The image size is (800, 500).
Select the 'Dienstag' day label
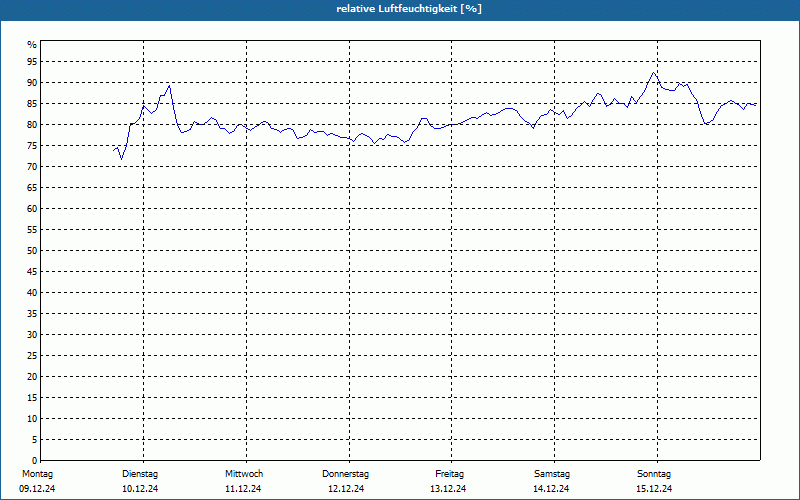coord(140,474)
